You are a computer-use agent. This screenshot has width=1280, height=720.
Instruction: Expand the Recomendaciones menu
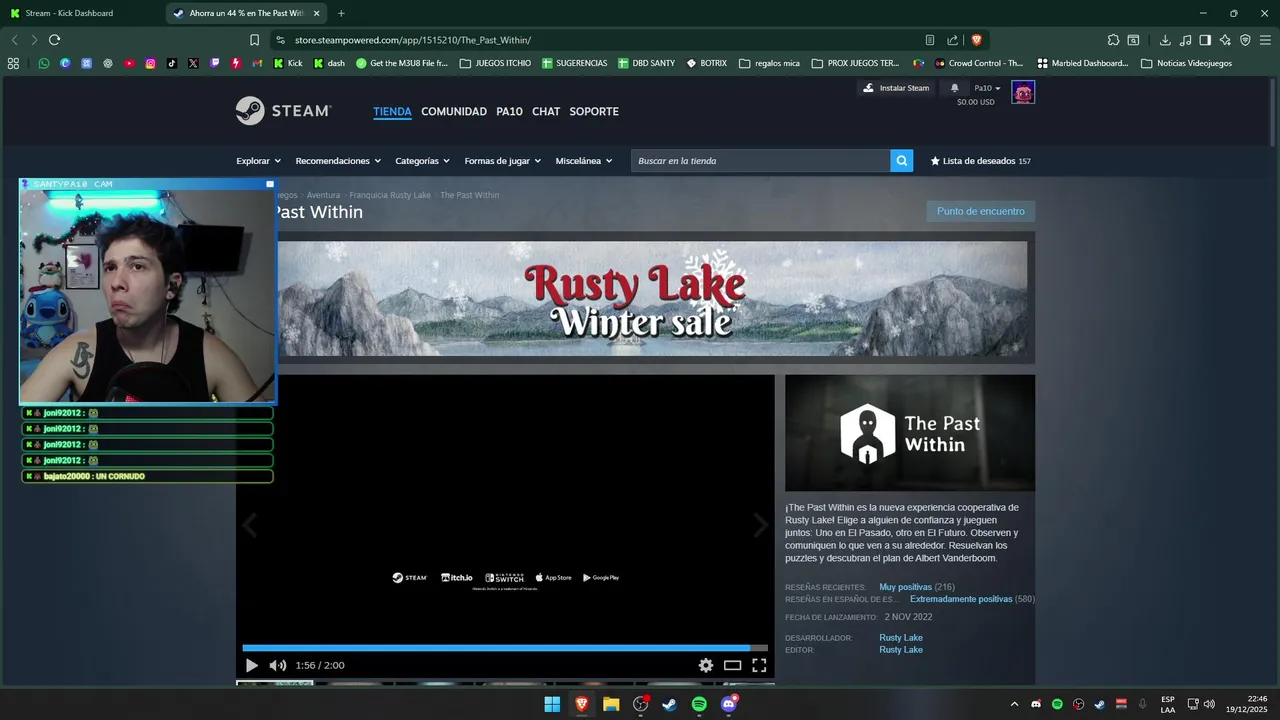[338, 161]
